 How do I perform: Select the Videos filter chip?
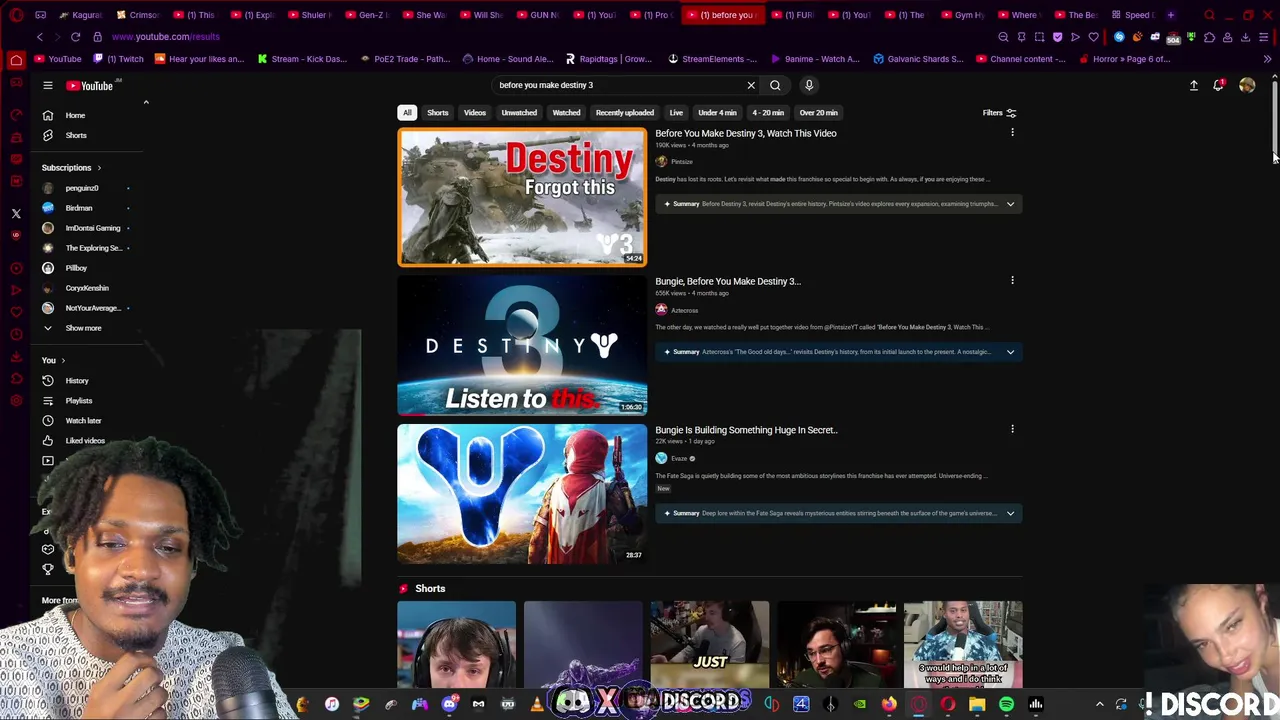[475, 113]
